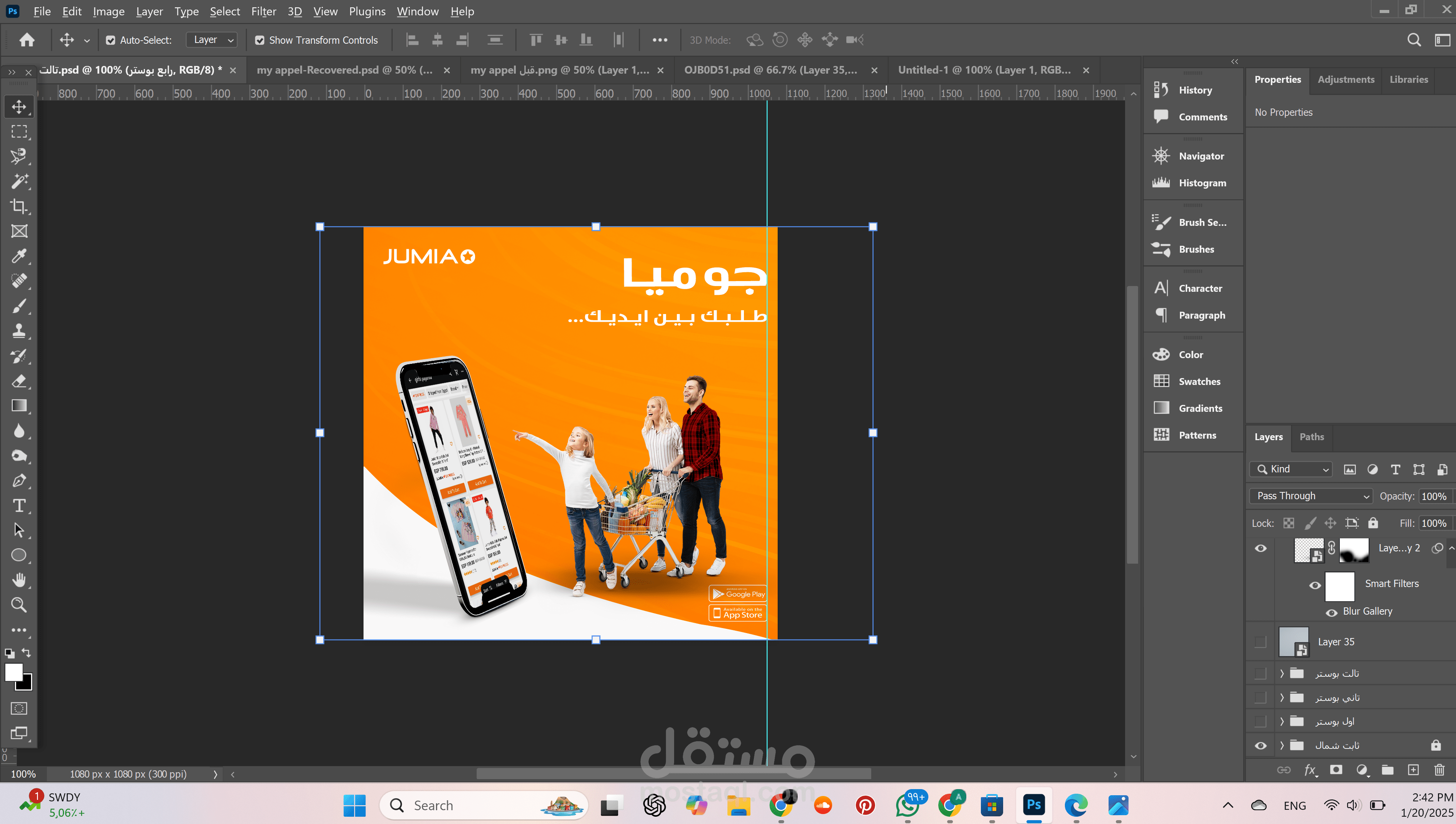1456x824 pixels.
Task: Hide the ثابت شمال group
Action: click(x=1261, y=746)
